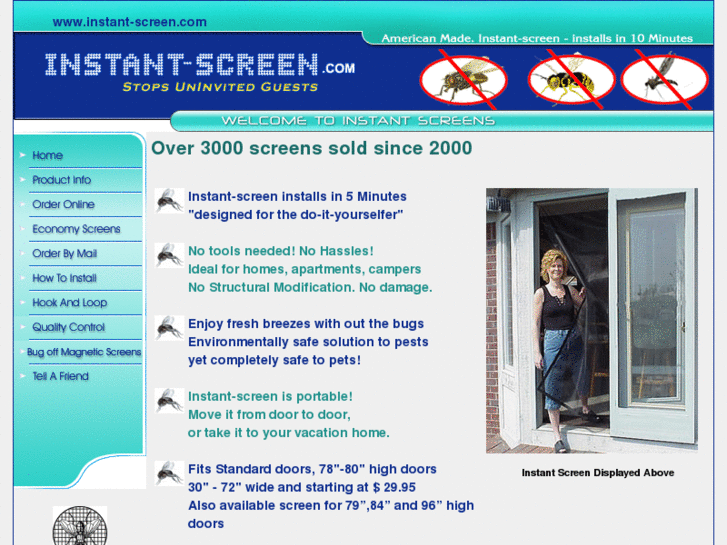Go to Quality Control page
Screen dimensions: 727x545
coord(69,327)
